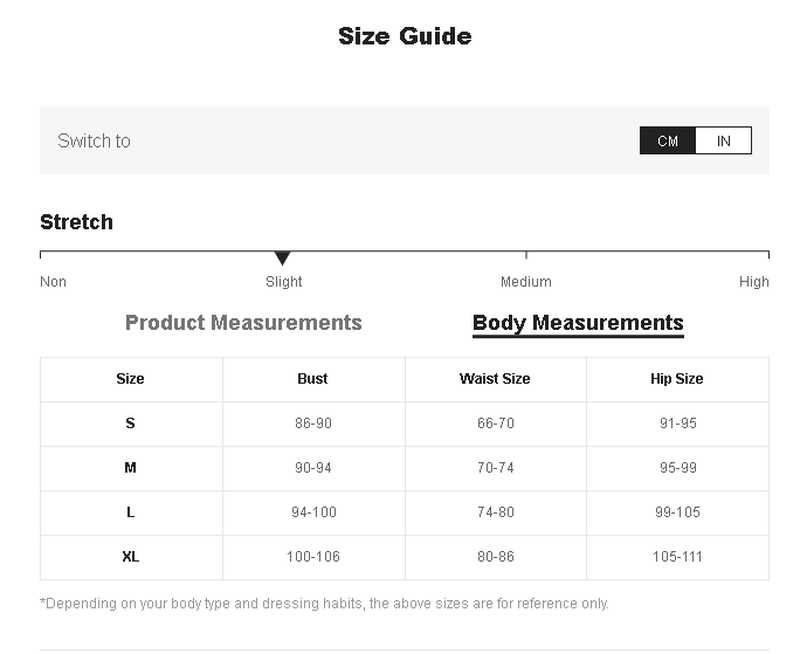
Task: Select the L size row label
Action: coord(130,512)
